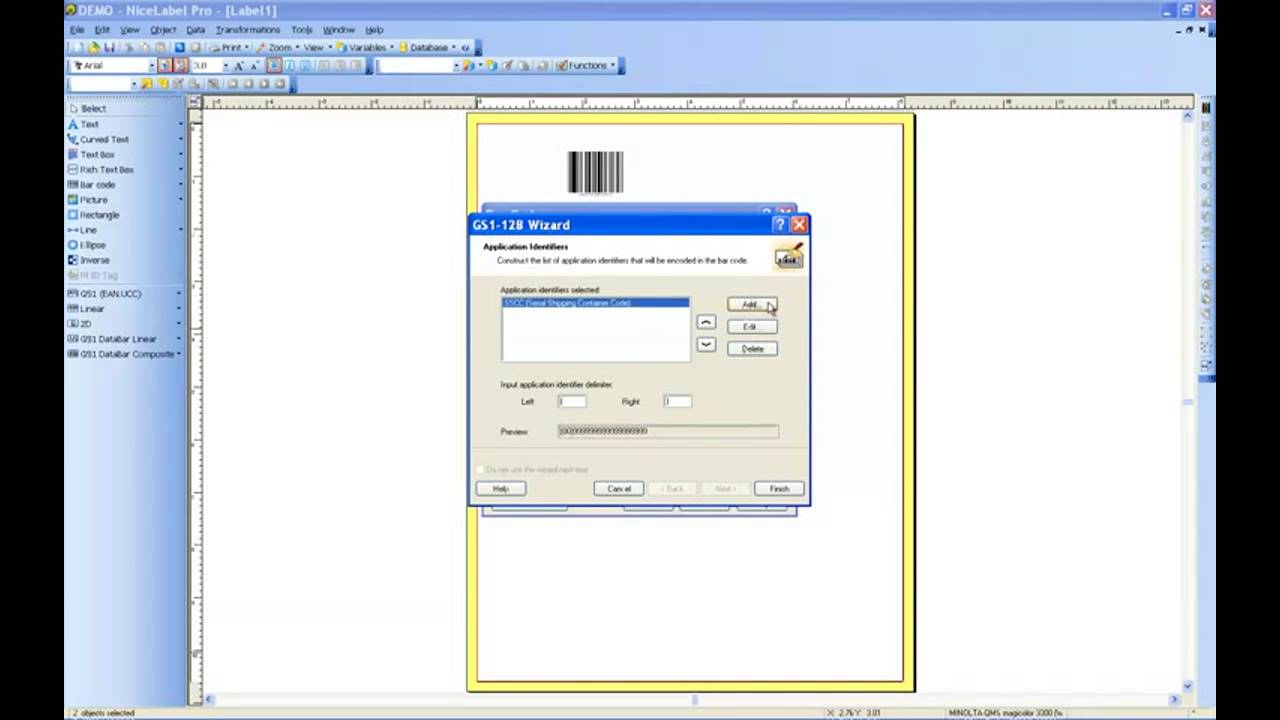Move selected identifier up in the wizard

click(706, 322)
